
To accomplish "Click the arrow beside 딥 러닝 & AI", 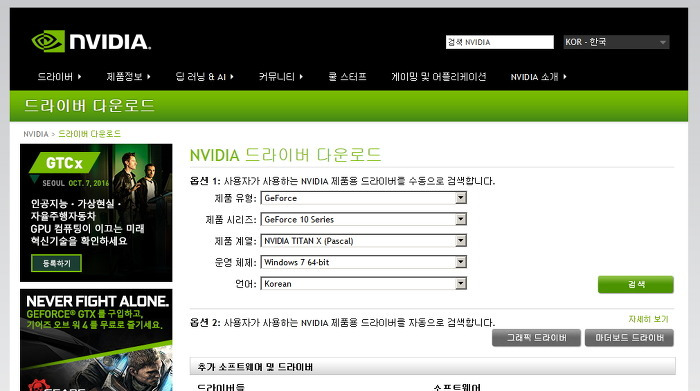I will [231, 77].
